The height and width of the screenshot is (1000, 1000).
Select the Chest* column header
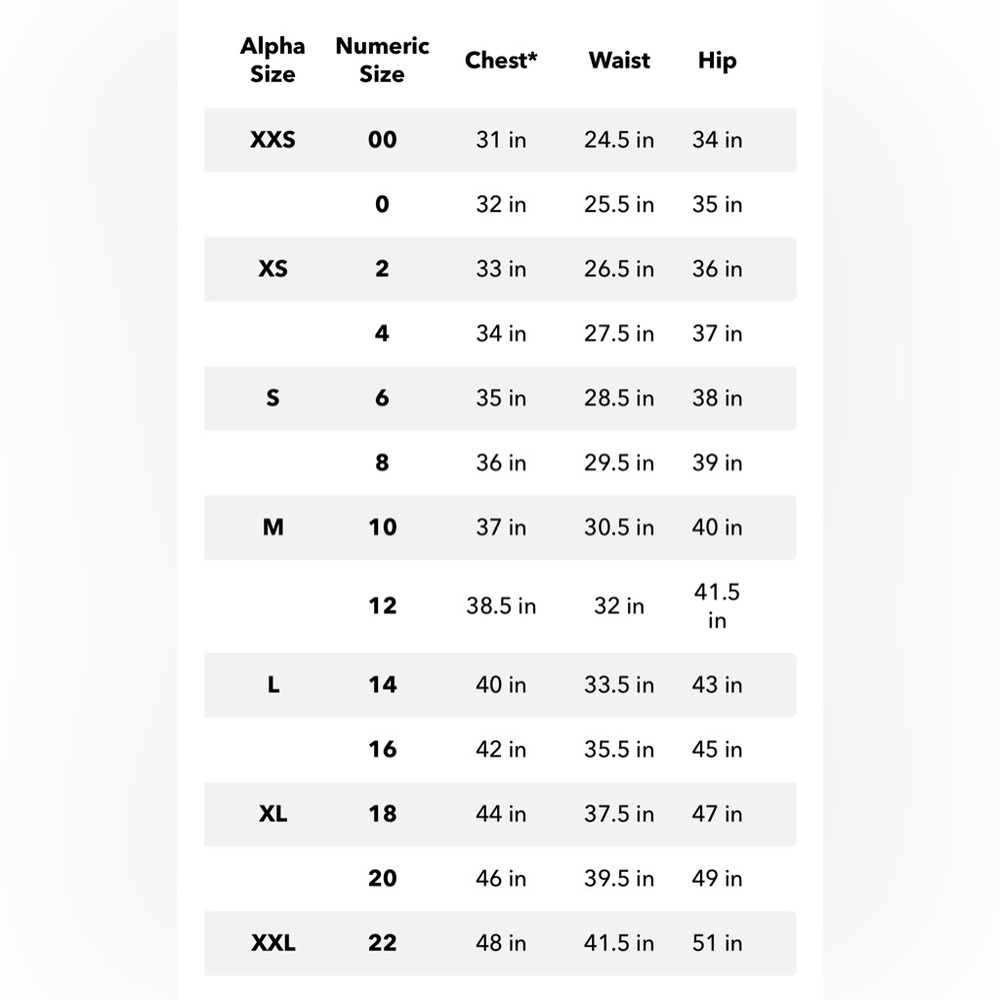click(501, 60)
